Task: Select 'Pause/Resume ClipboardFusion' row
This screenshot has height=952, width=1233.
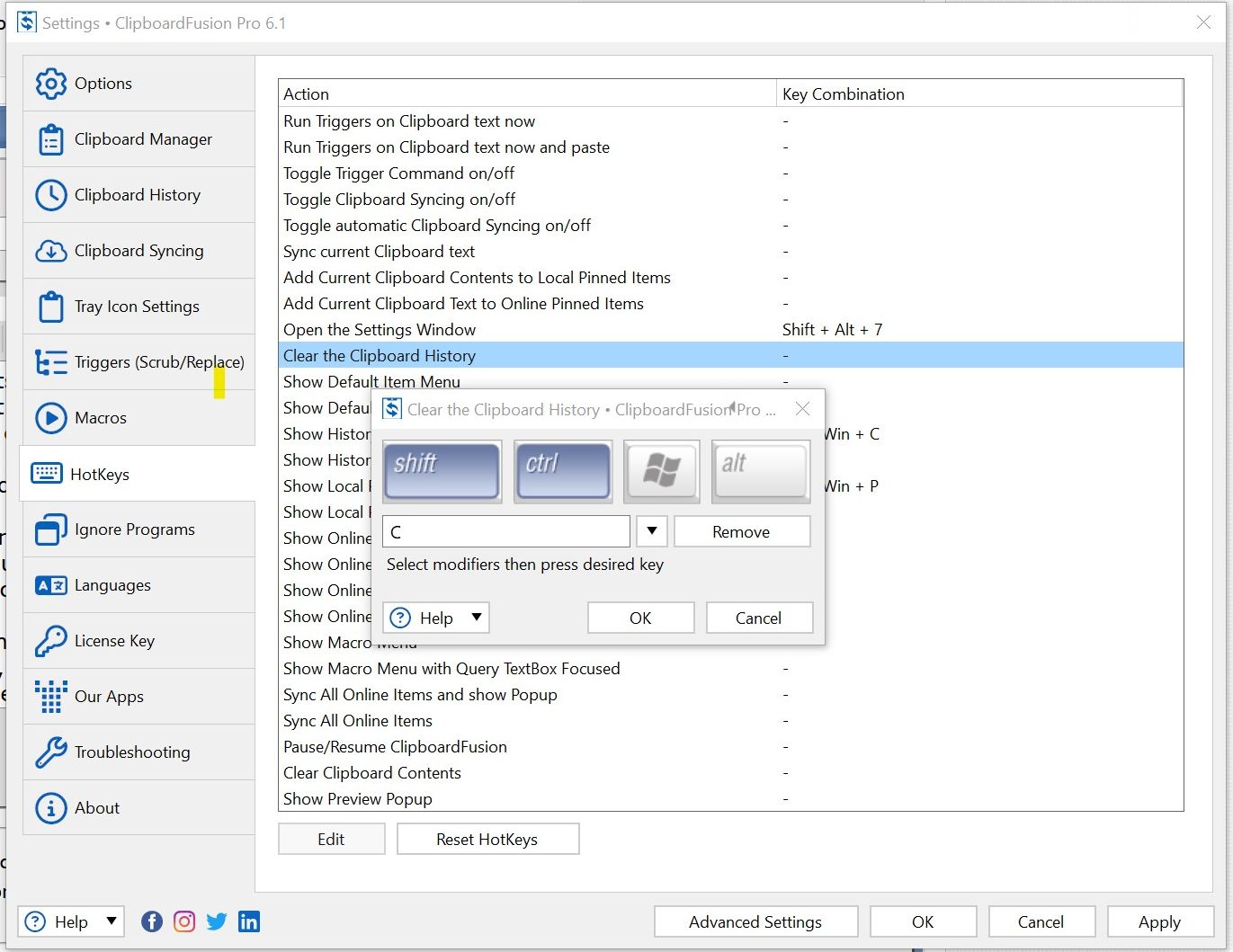Action: [x=731, y=747]
